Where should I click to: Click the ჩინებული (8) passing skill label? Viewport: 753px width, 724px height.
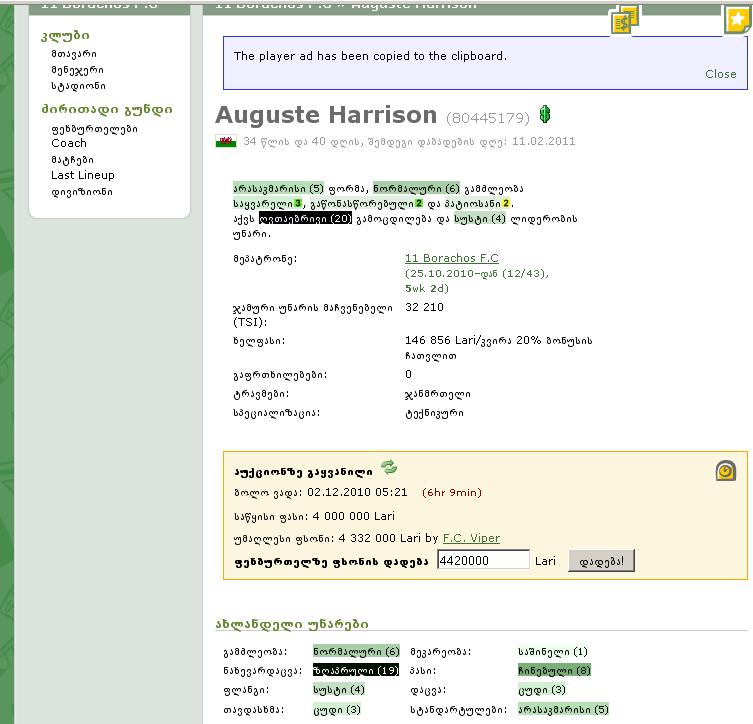click(x=554, y=670)
